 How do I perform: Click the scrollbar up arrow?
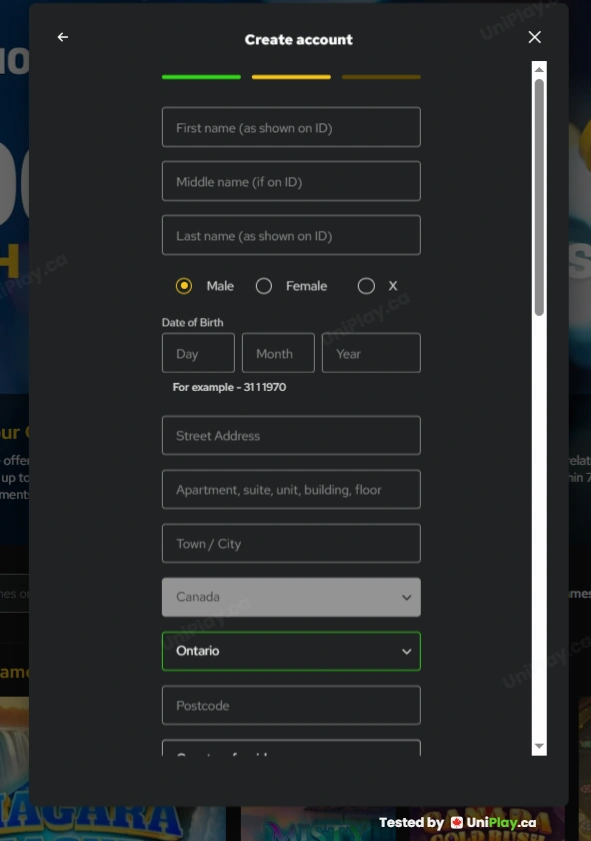(x=539, y=69)
